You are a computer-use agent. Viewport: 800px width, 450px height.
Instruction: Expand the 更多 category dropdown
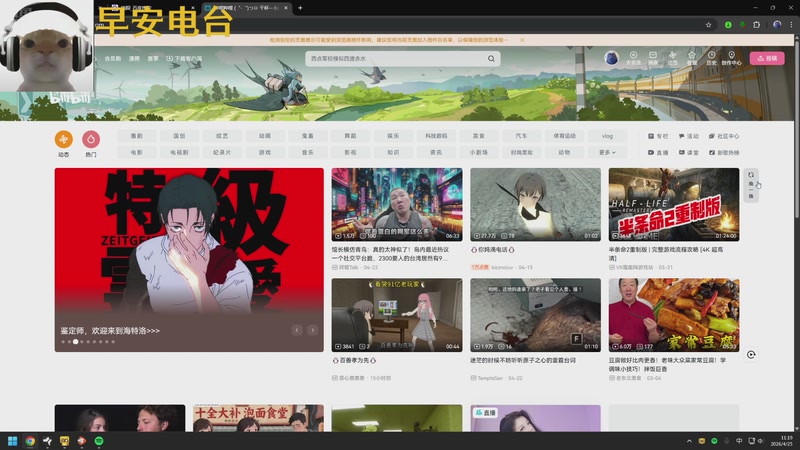coord(607,153)
